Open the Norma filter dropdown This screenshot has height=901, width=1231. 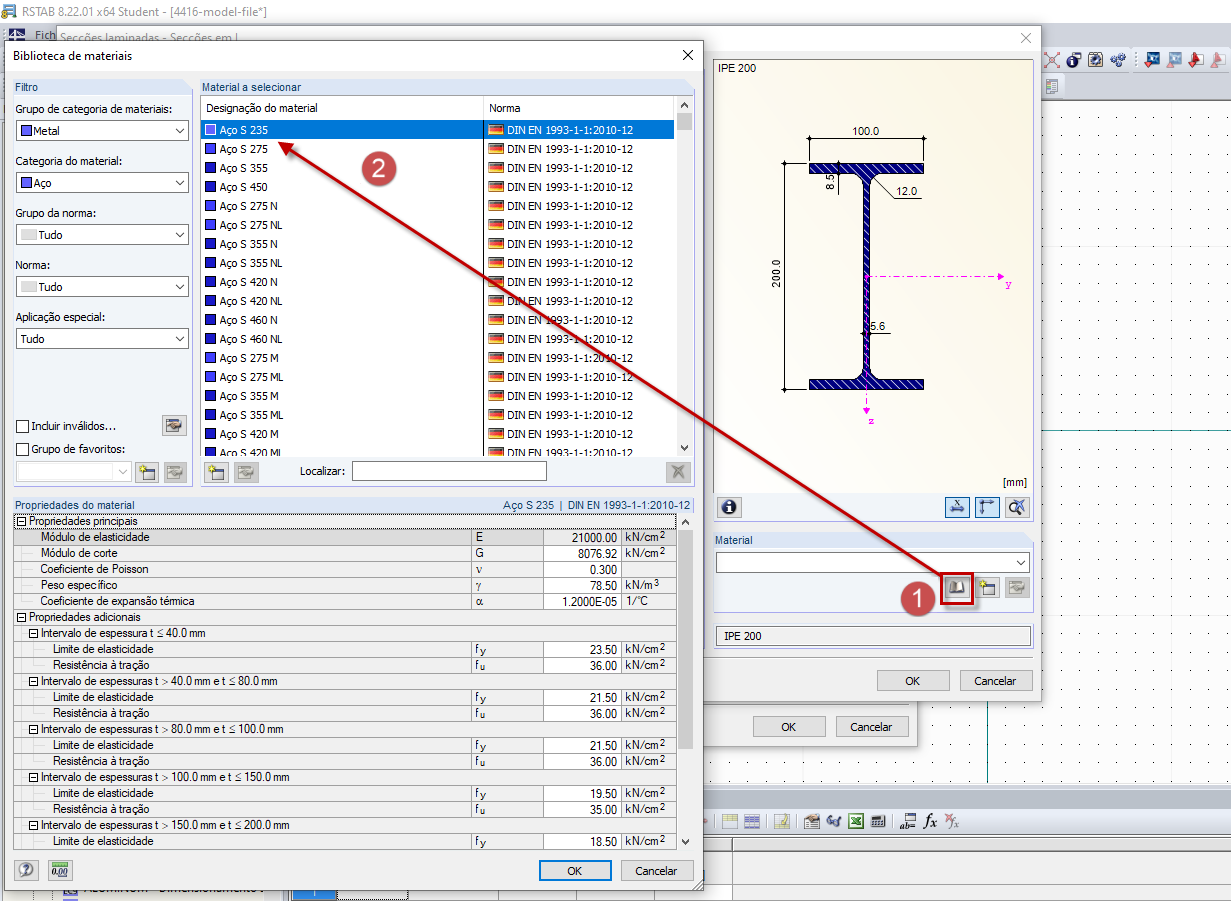[x=102, y=287]
